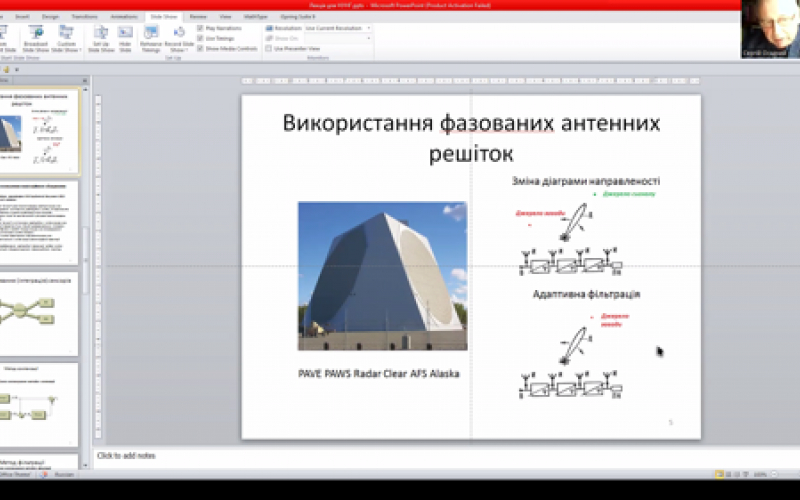Switch to the Insert tab
Image resolution: width=800 pixels, height=500 pixels.
tap(22, 17)
